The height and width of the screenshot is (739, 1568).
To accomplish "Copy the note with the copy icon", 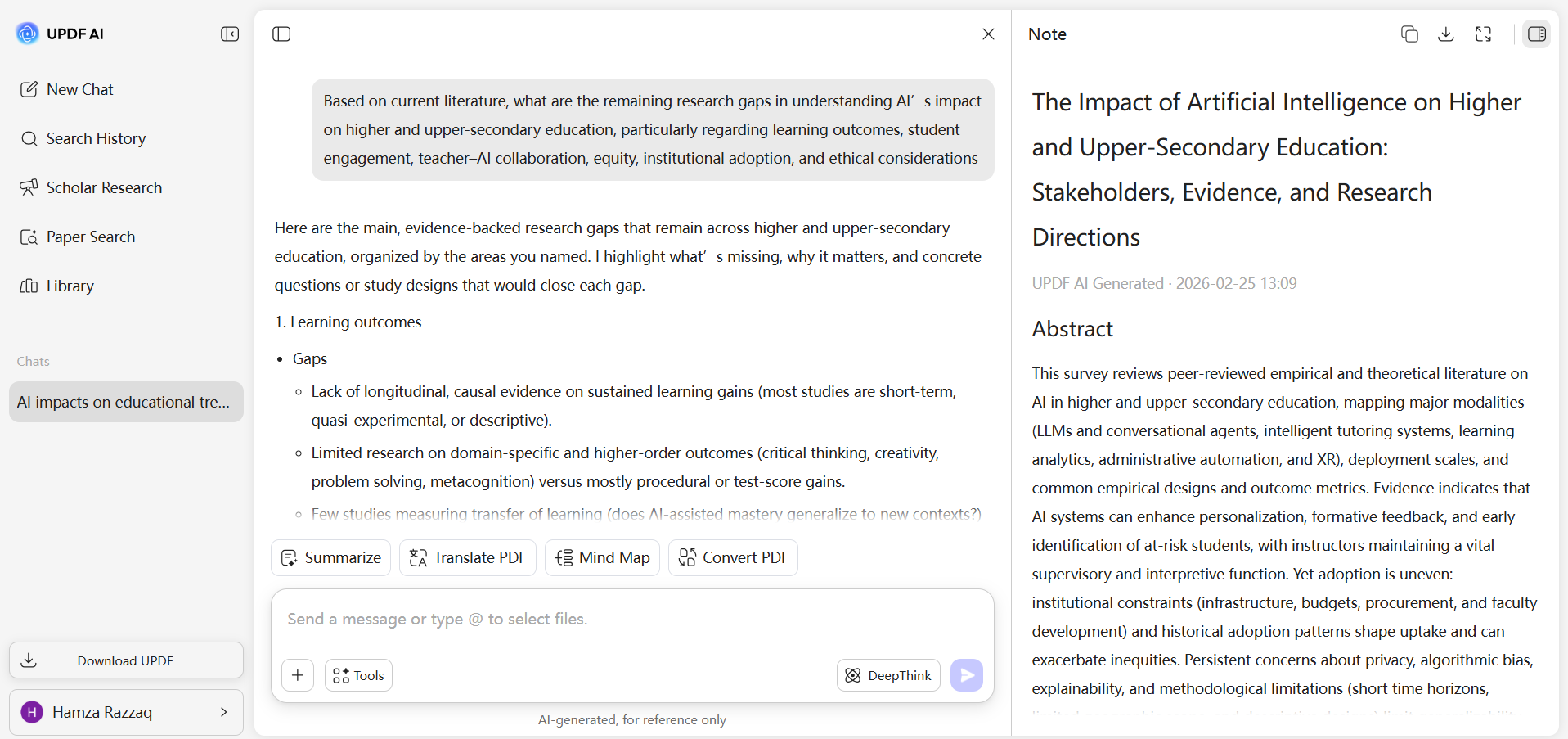I will tap(1409, 34).
